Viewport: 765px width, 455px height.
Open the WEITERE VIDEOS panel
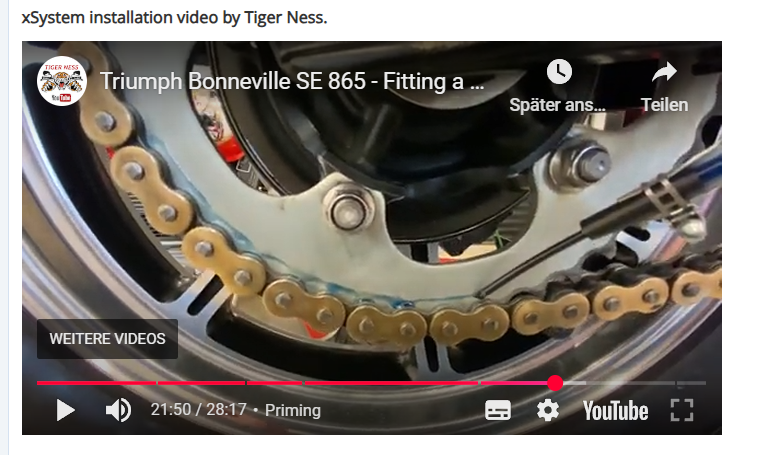[107, 339]
